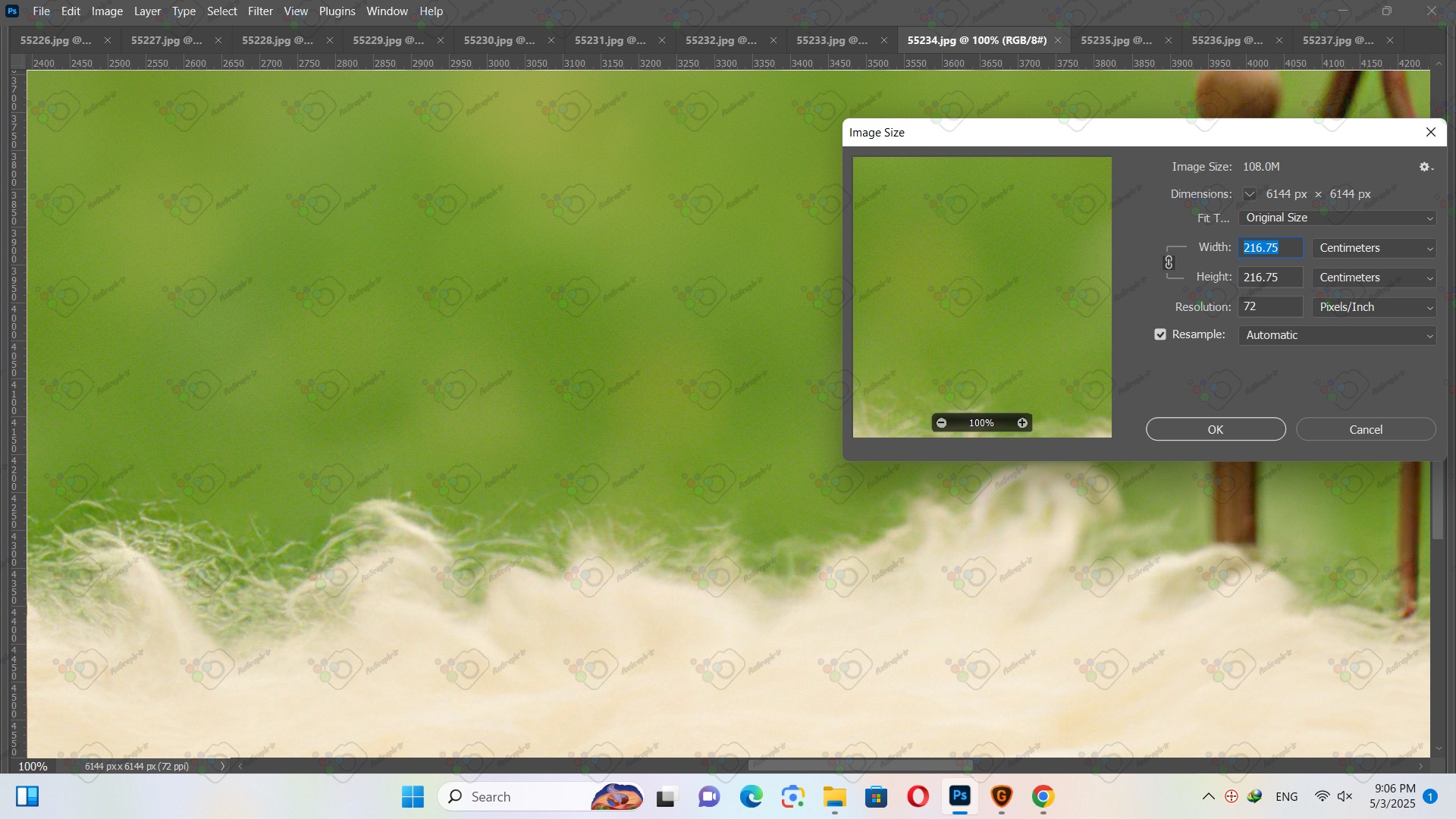The image size is (1456, 819).
Task: Show hidden system tray icons
Action: 1209,797
